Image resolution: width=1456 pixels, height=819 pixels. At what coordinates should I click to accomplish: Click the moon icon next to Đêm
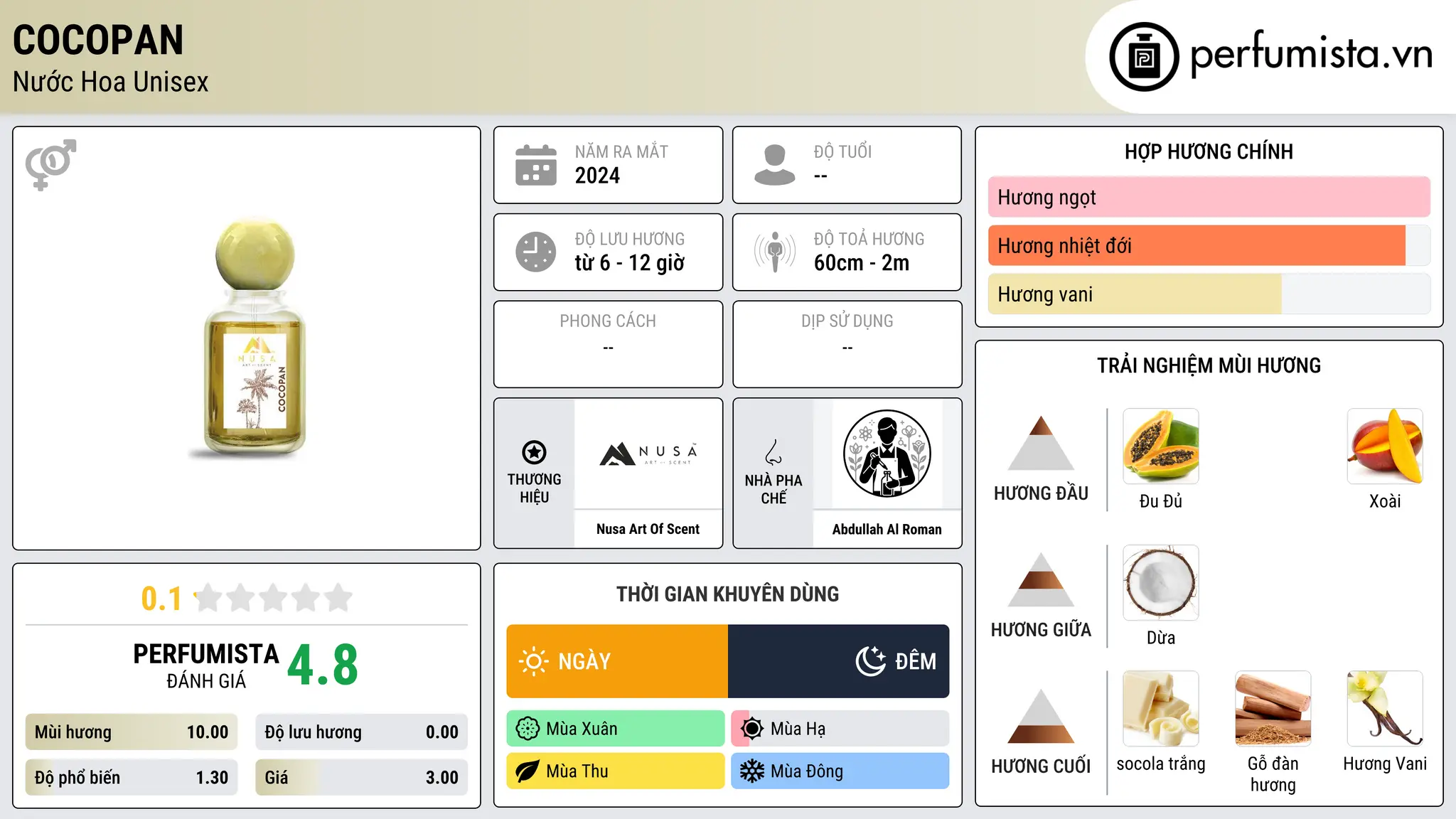click(x=870, y=661)
